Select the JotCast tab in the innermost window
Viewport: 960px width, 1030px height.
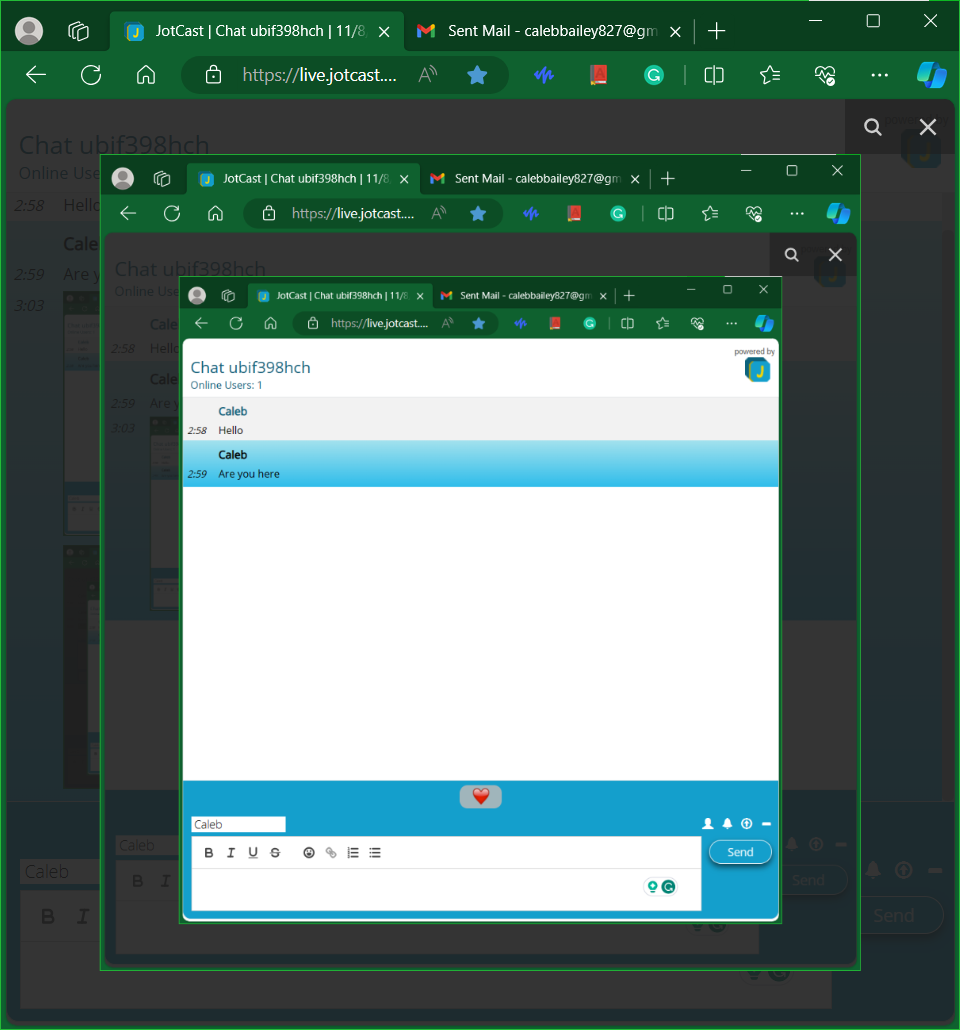click(x=341, y=296)
